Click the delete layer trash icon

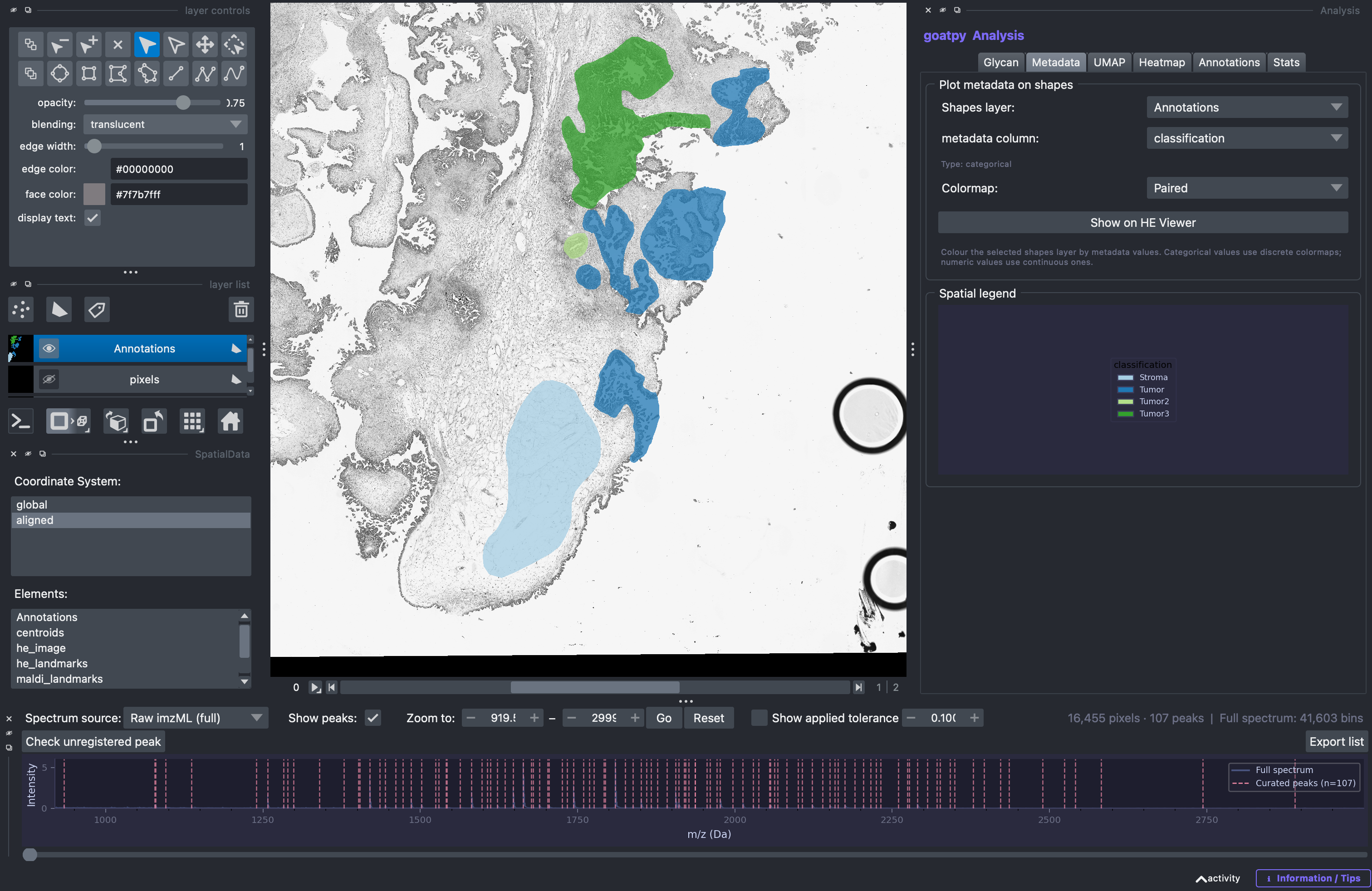point(241,310)
